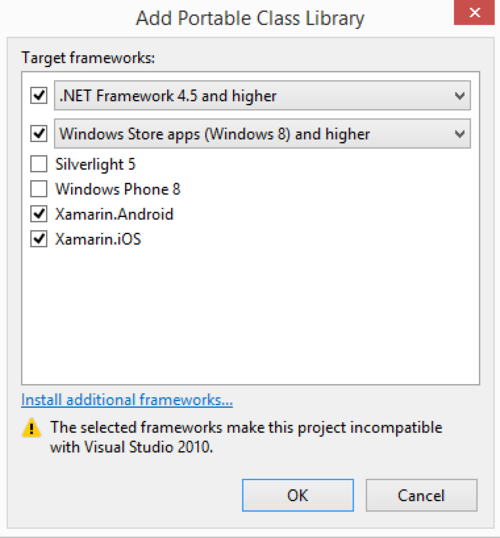
Task: Click the Silverlight 5 label text
Action: (95, 164)
